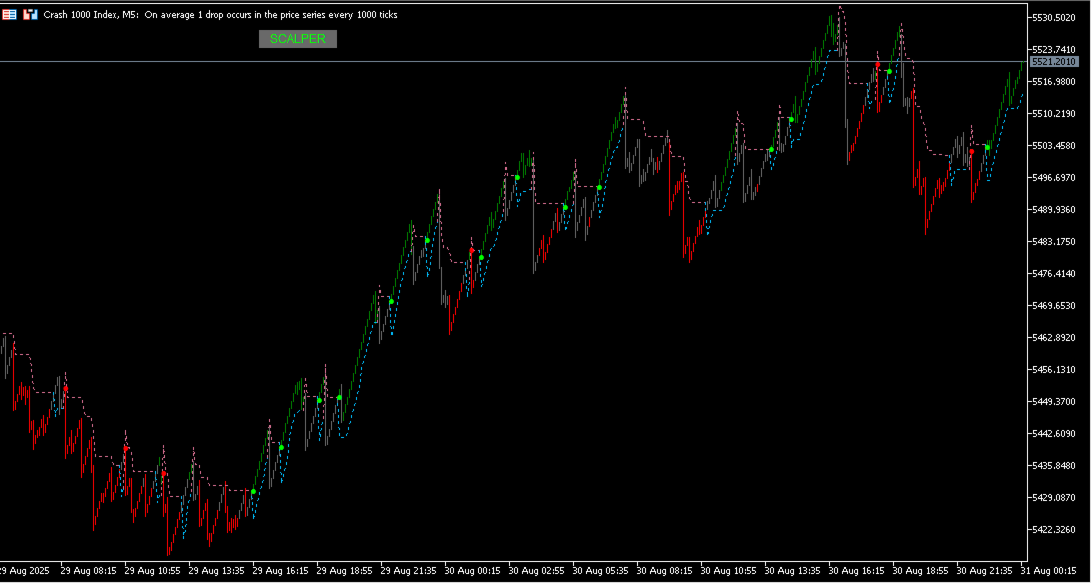
Task: Click the green SCALPER button
Action: [x=298, y=39]
